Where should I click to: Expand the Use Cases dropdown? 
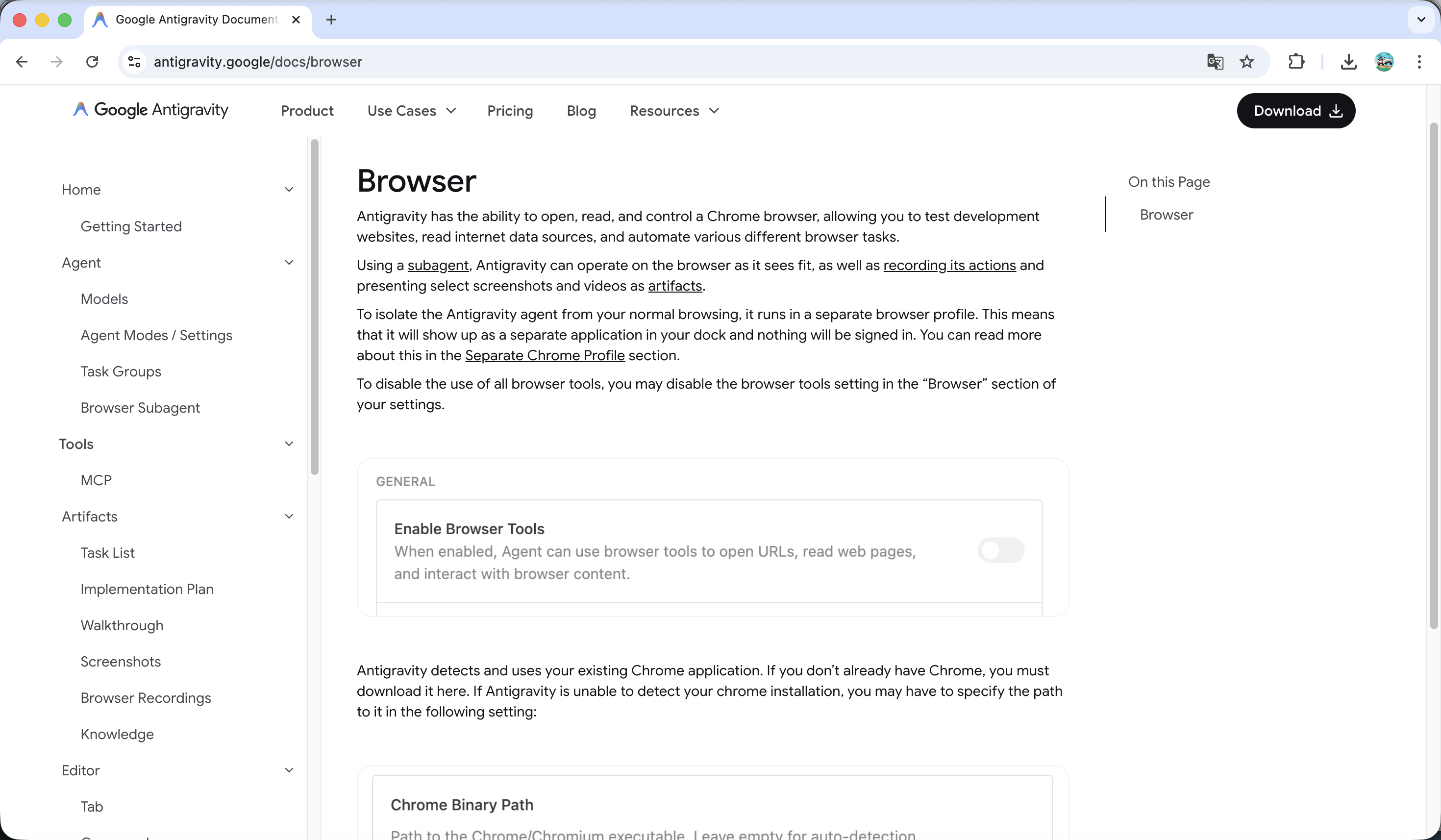point(411,111)
